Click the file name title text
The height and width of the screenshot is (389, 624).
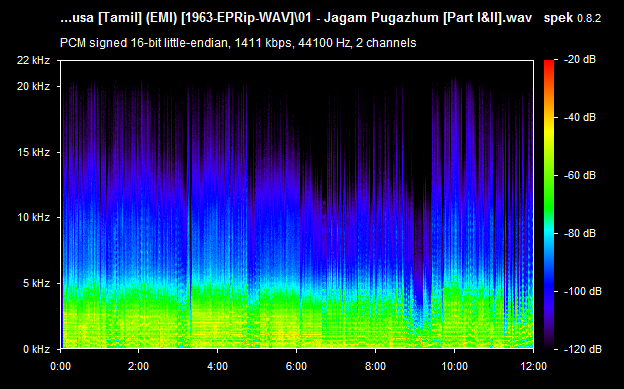[x=296, y=18]
